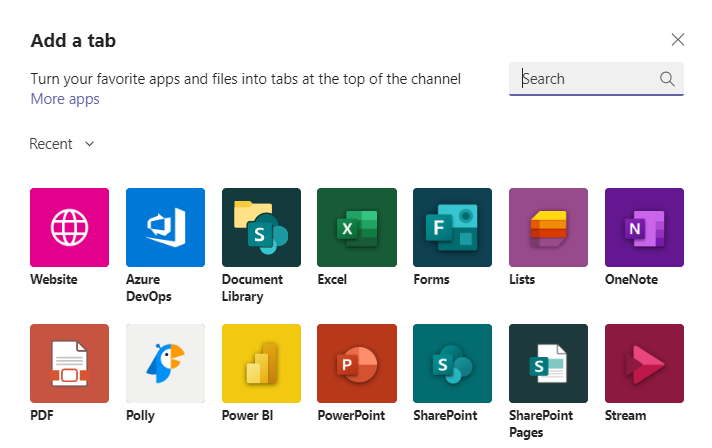
Task: Select the SharePoint Pages app
Action: click(548, 363)
